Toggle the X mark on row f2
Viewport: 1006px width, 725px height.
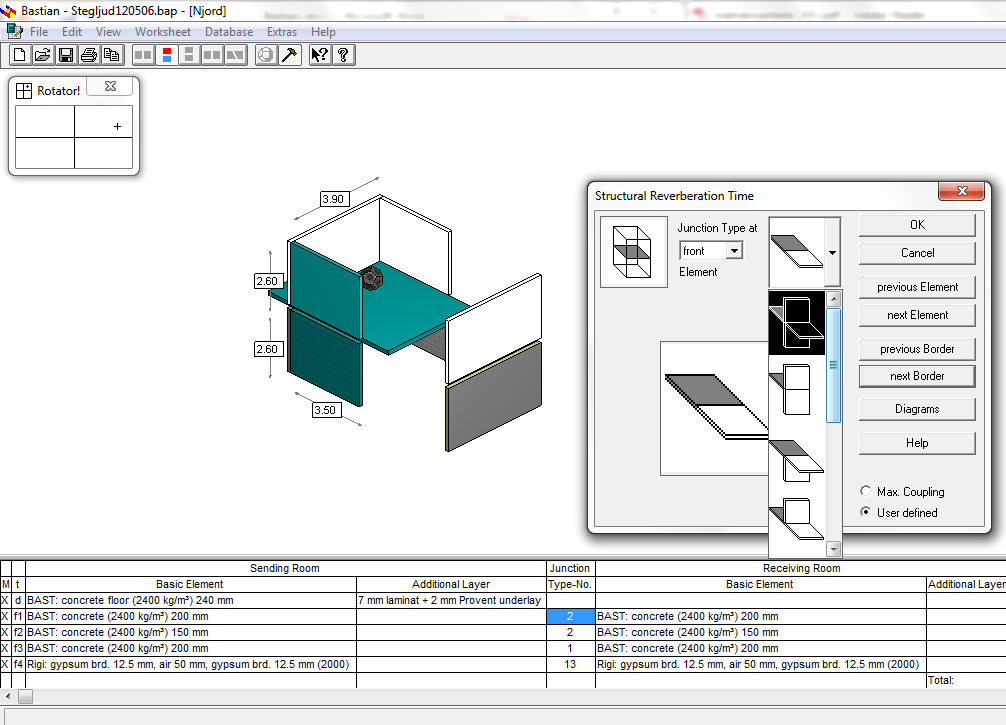point(6,633)
